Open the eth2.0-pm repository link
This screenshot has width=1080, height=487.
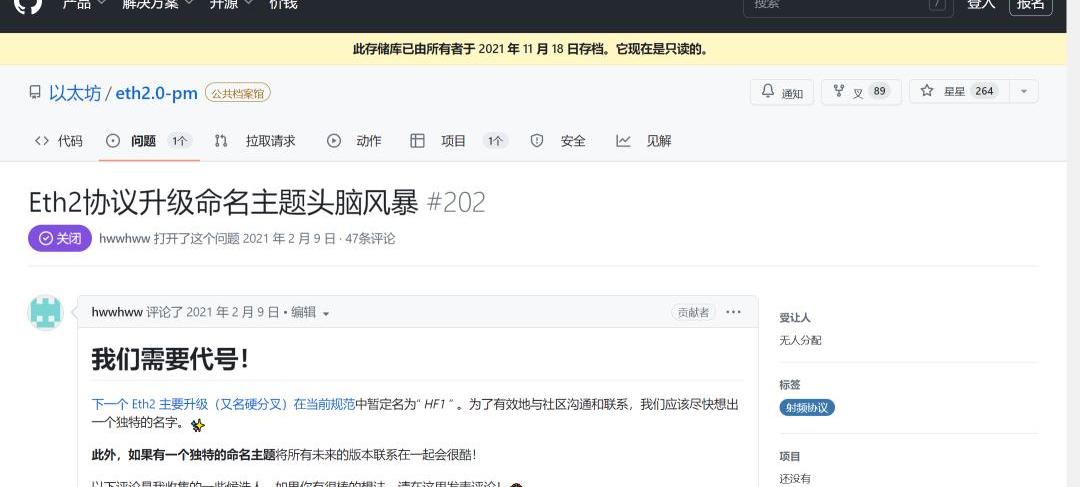(x=156, y=93)
